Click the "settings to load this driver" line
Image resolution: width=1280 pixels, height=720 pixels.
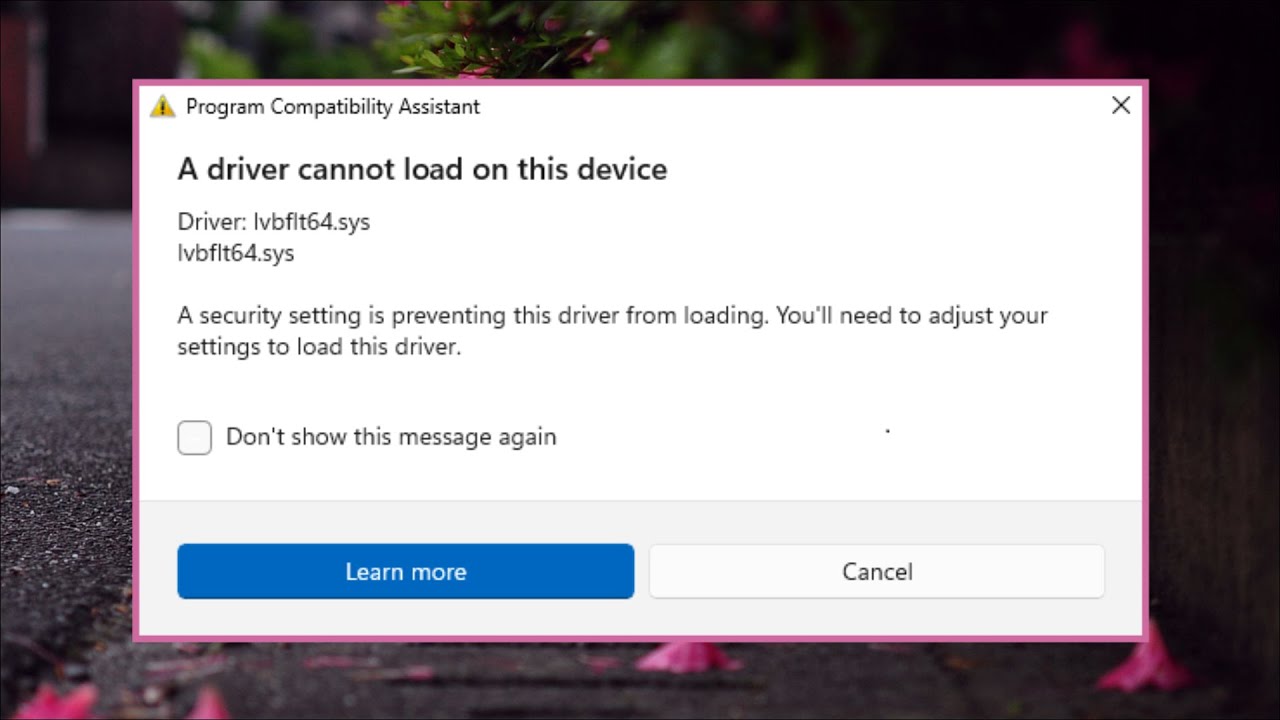(x=319, y=348)
